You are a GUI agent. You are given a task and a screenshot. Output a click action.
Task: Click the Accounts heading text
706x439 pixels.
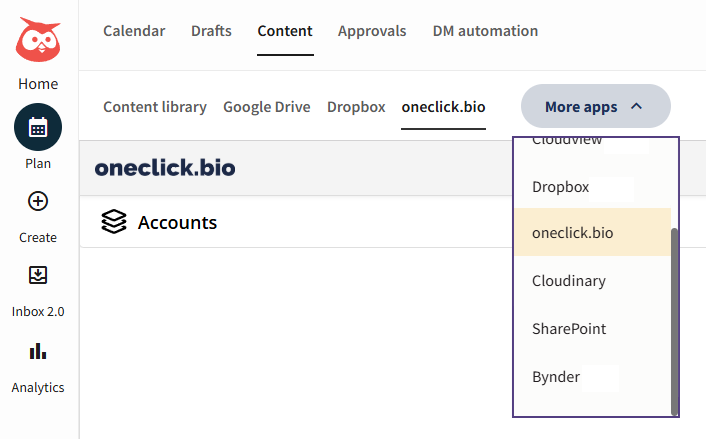[x=177, y=222]
